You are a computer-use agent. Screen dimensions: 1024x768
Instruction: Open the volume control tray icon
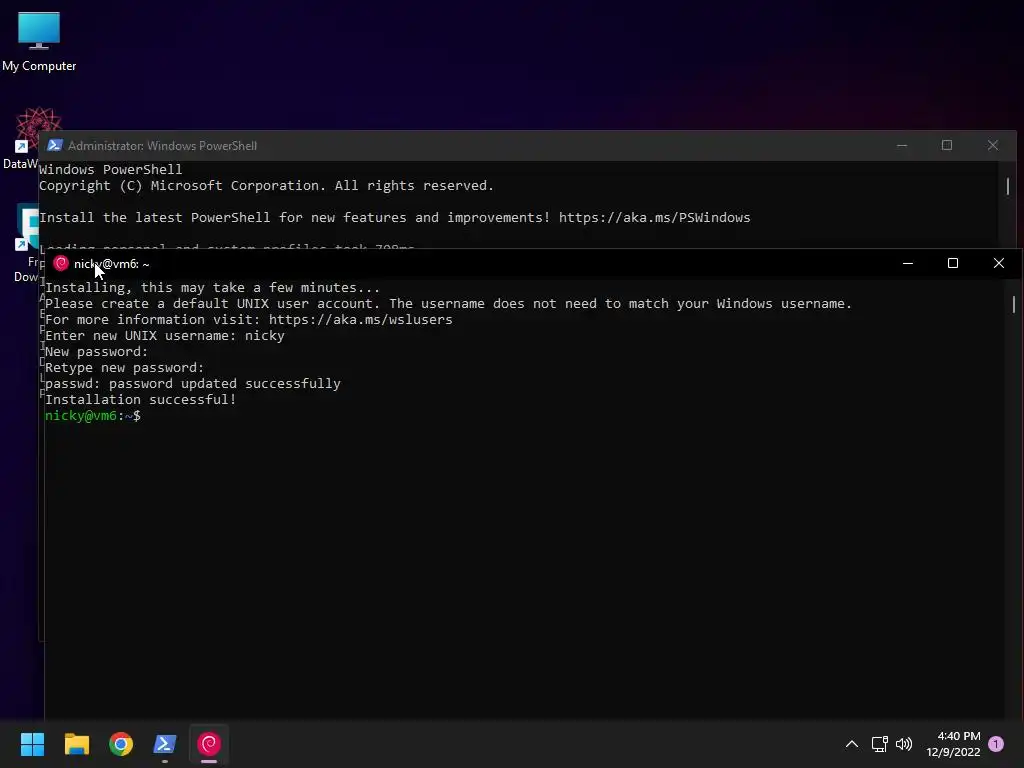click(x=904, y=744)
